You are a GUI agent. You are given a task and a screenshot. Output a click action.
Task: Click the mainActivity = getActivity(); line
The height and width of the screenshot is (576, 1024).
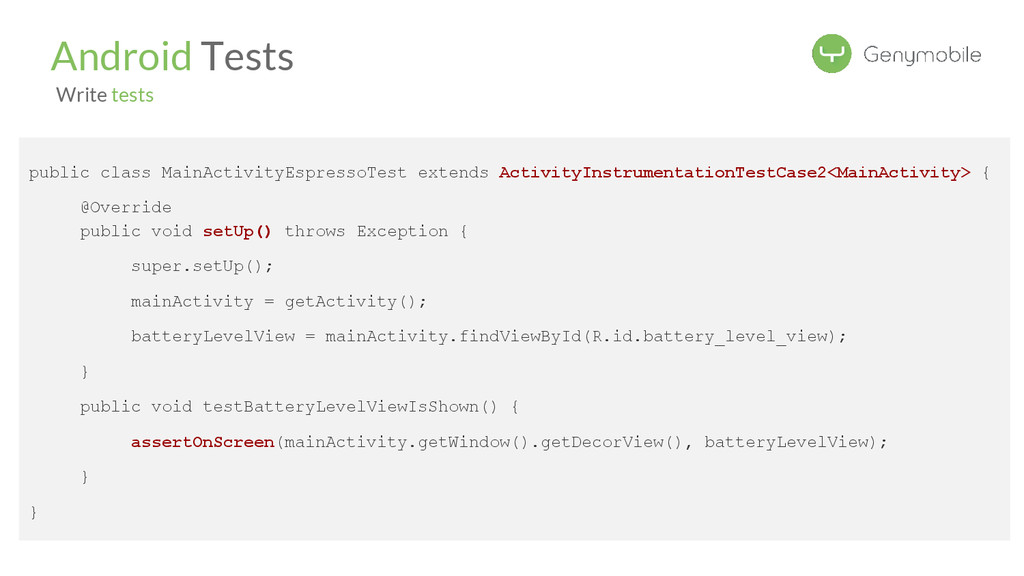pyautogui.click(x=279, y=301)
